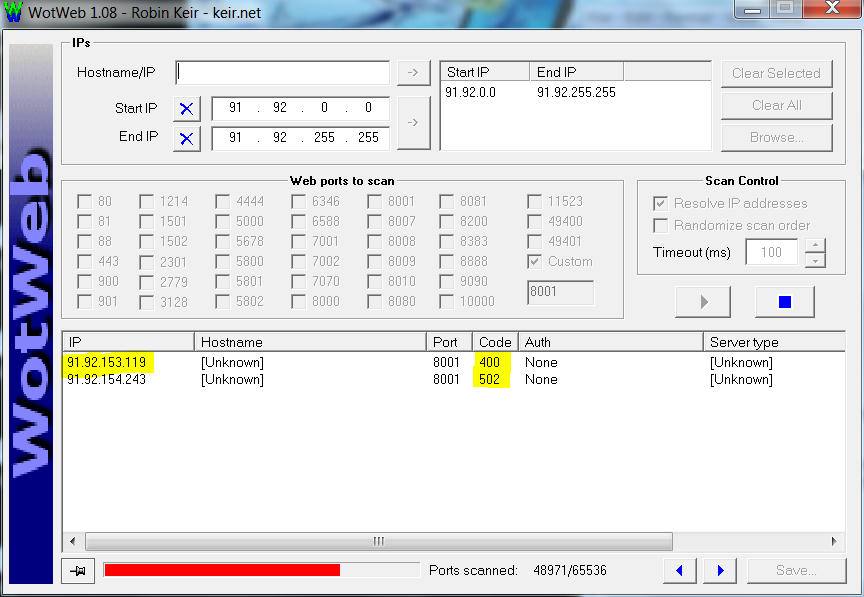Tick the port 8888 checkbox
The height and width of the screenshot is (597, 864).
click(x=446, y=261)
